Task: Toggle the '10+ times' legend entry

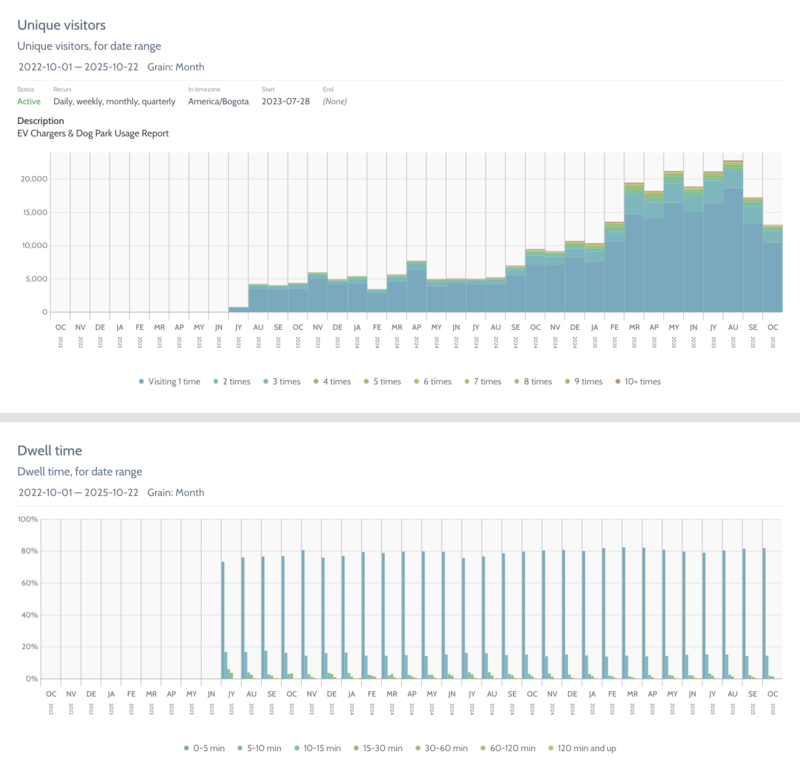Action: pyautogui.click(x=636, y=381)
